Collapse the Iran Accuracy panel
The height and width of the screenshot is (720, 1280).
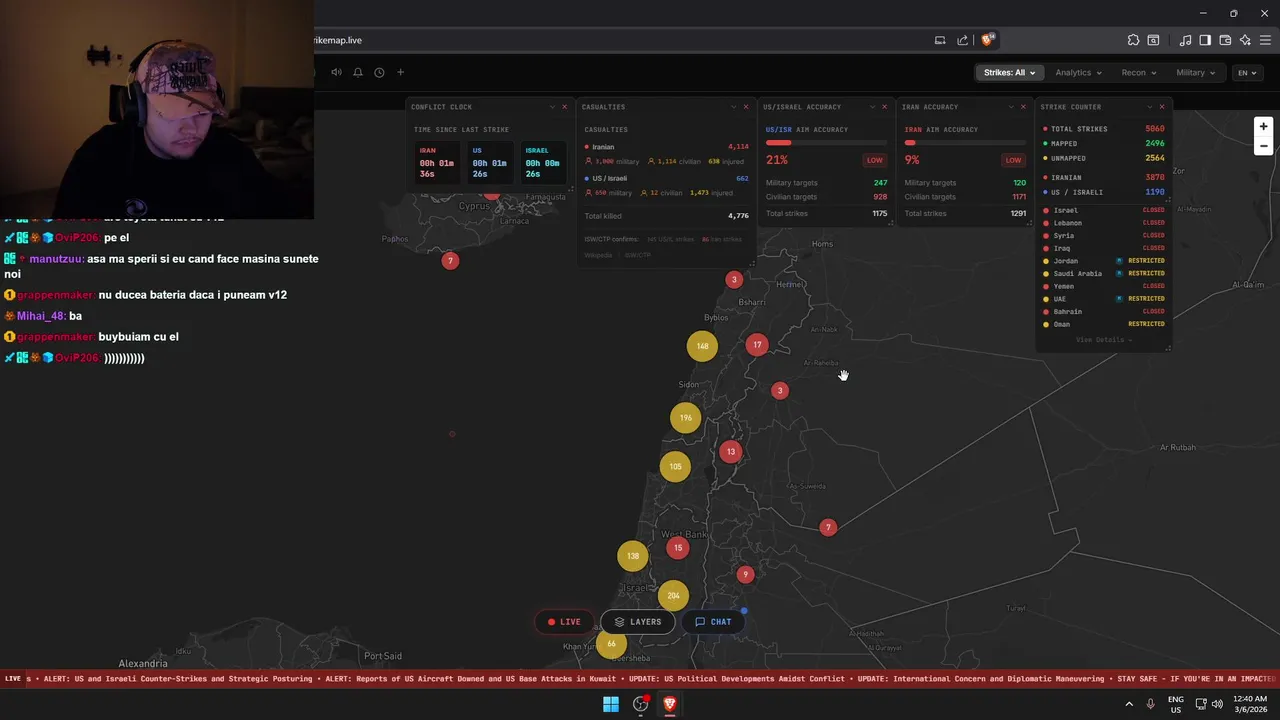pyautogui.click(x=1011, y=107)
